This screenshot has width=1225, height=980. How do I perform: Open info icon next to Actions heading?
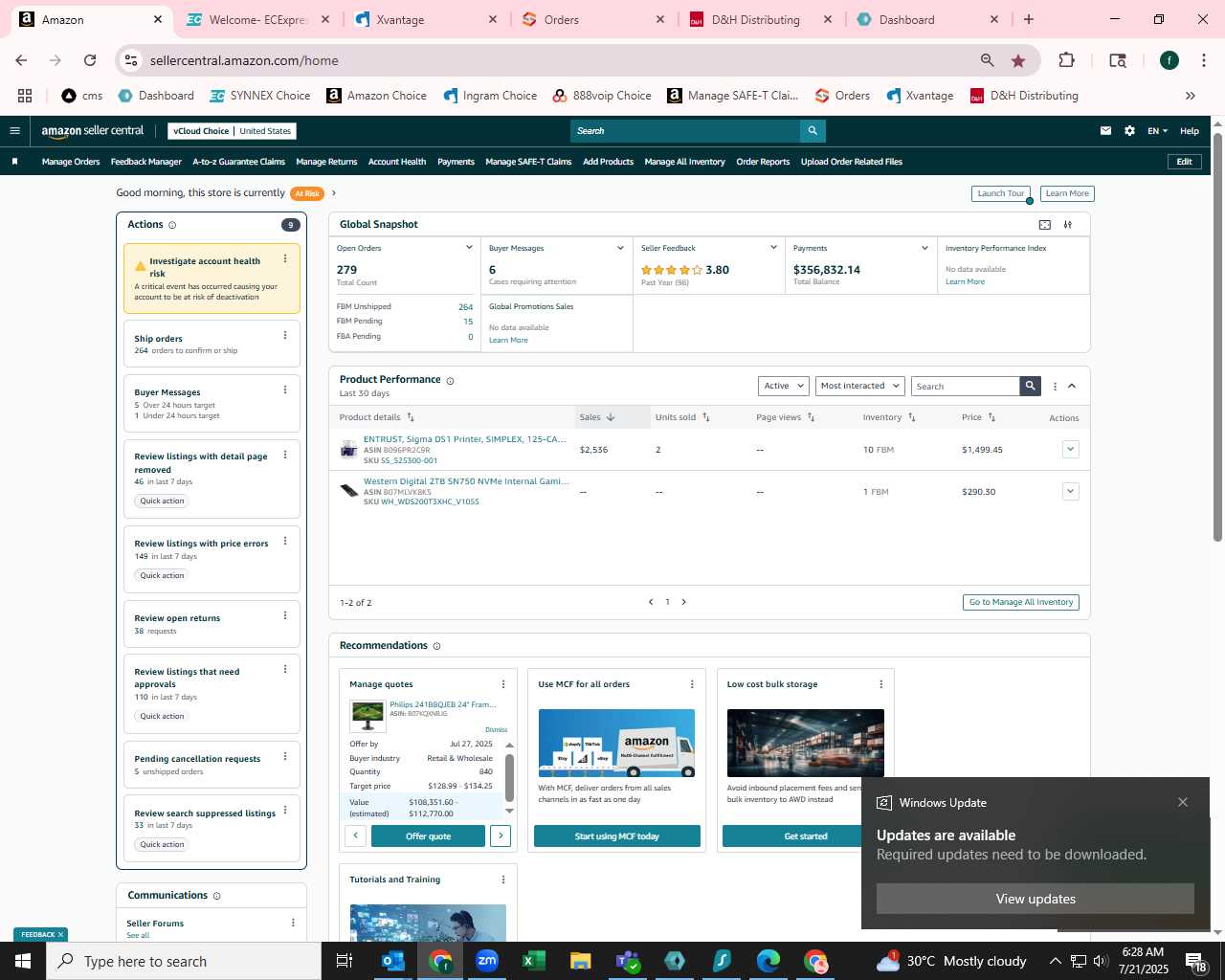click(172, 225)
